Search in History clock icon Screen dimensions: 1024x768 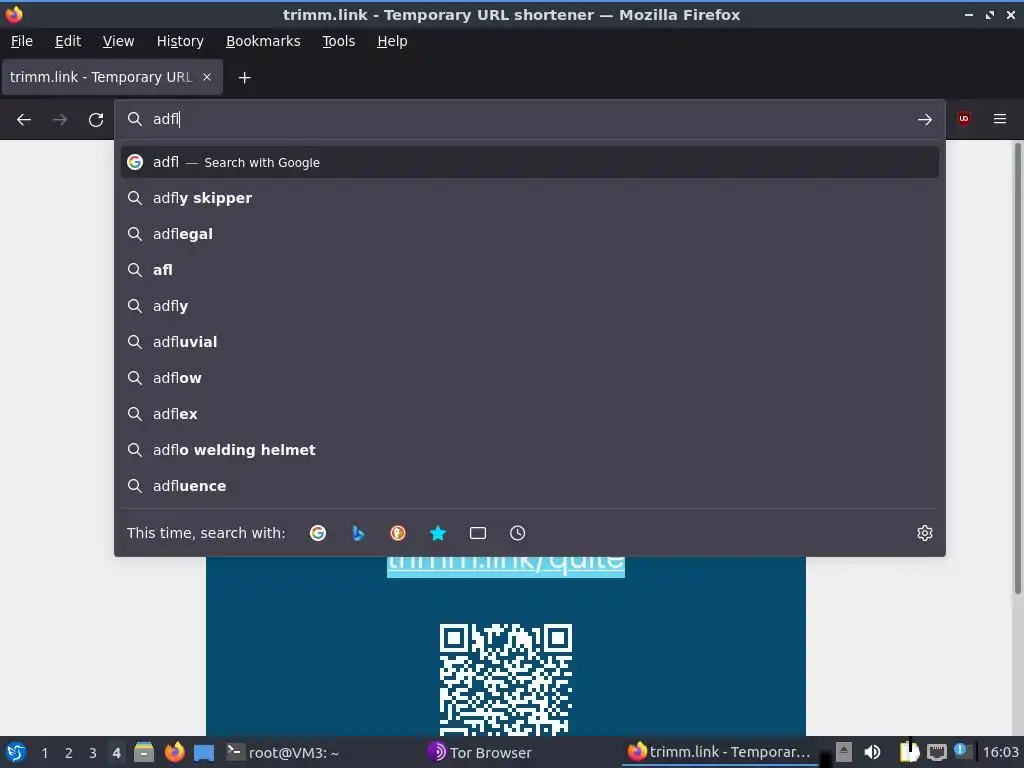tap(517, 533)
